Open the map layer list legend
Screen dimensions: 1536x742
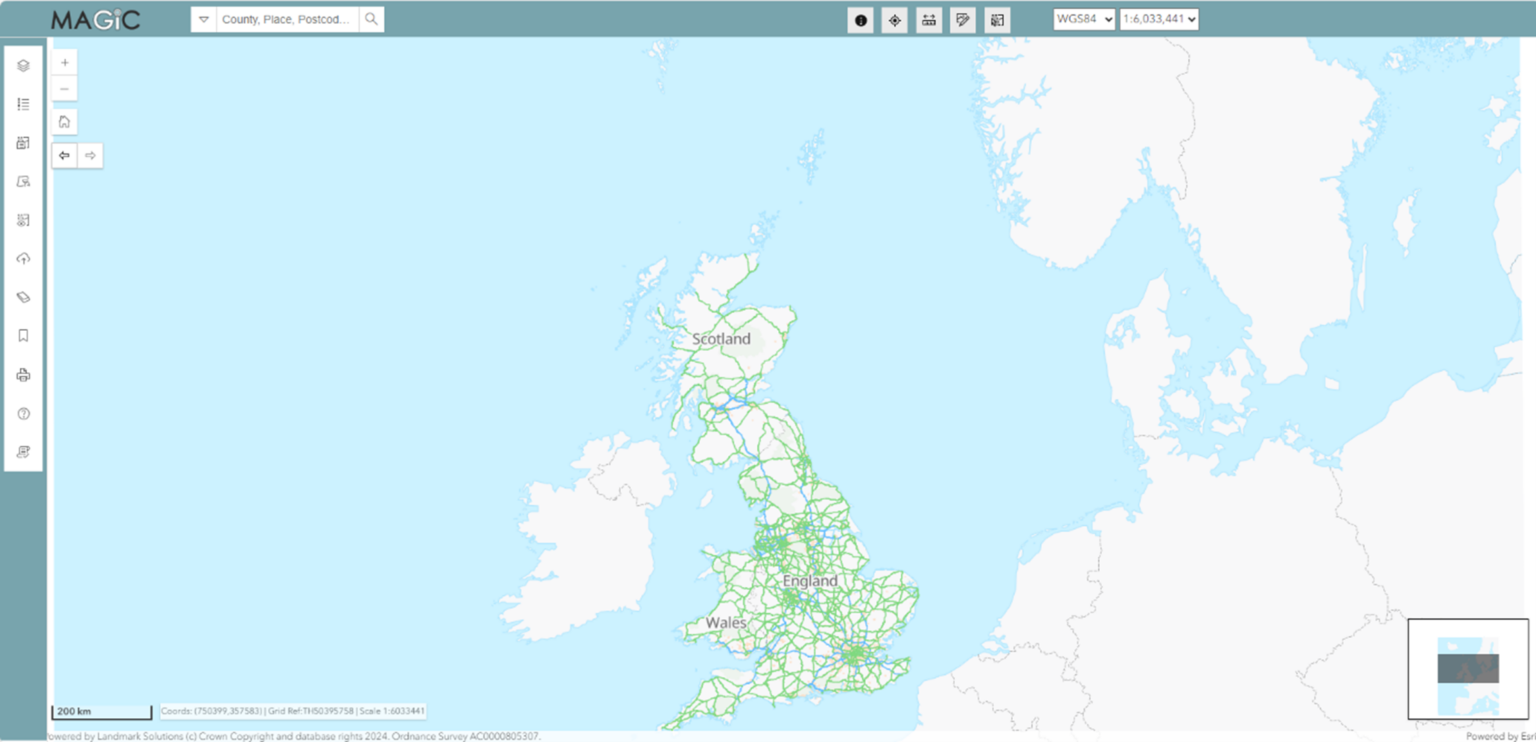23,103
